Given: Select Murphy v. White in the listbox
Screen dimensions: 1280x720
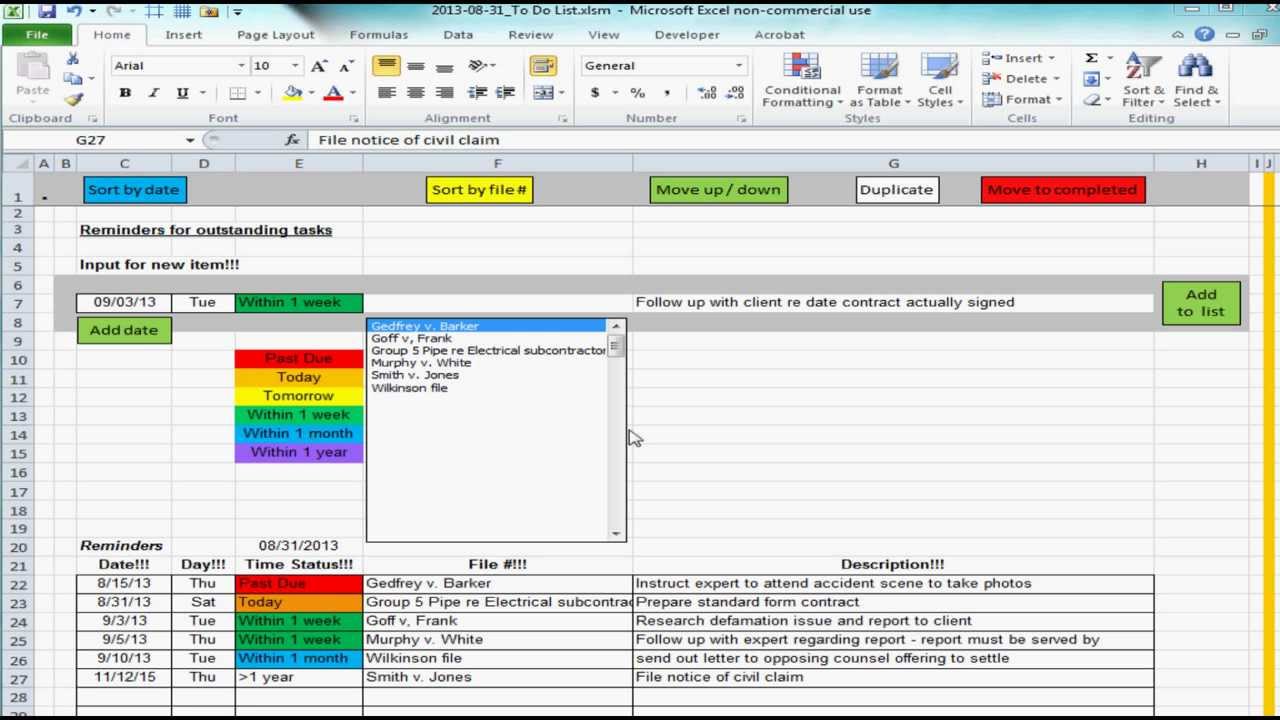Looking at the screenshot, I should point(420,363).
